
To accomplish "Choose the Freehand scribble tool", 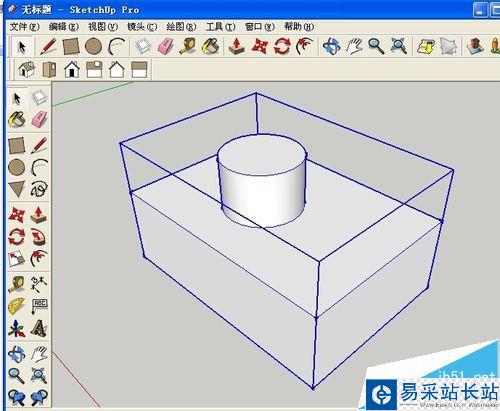I will point(39,189).
